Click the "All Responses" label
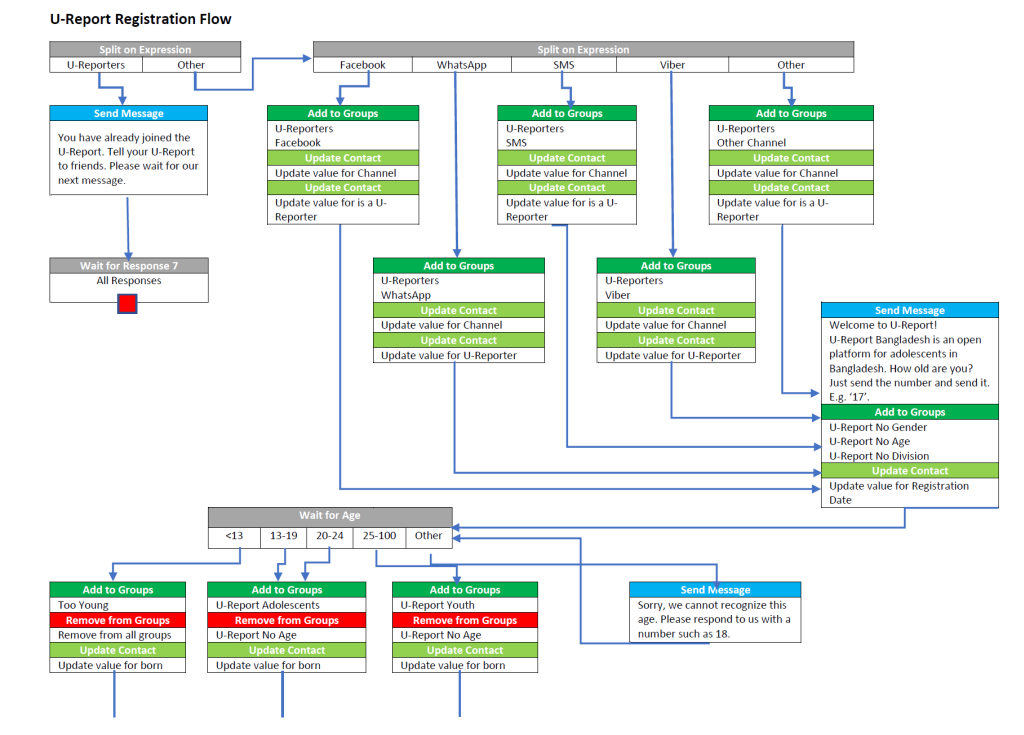This screenshot has width=1024, height=735. (129, 280)
